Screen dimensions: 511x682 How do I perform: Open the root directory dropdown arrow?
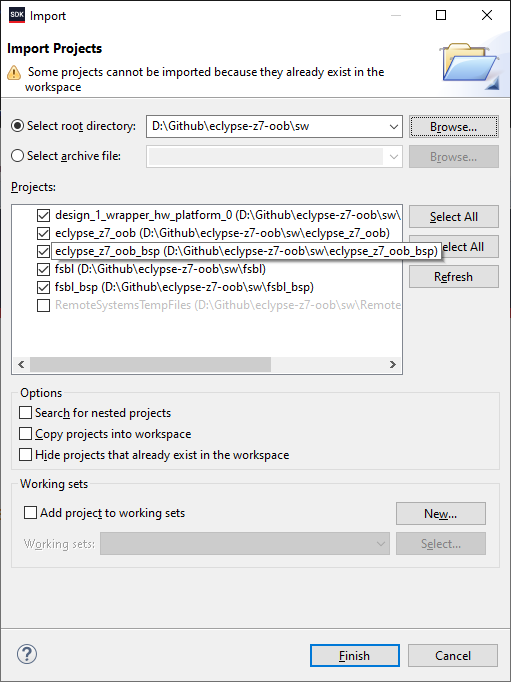[394, 127]
